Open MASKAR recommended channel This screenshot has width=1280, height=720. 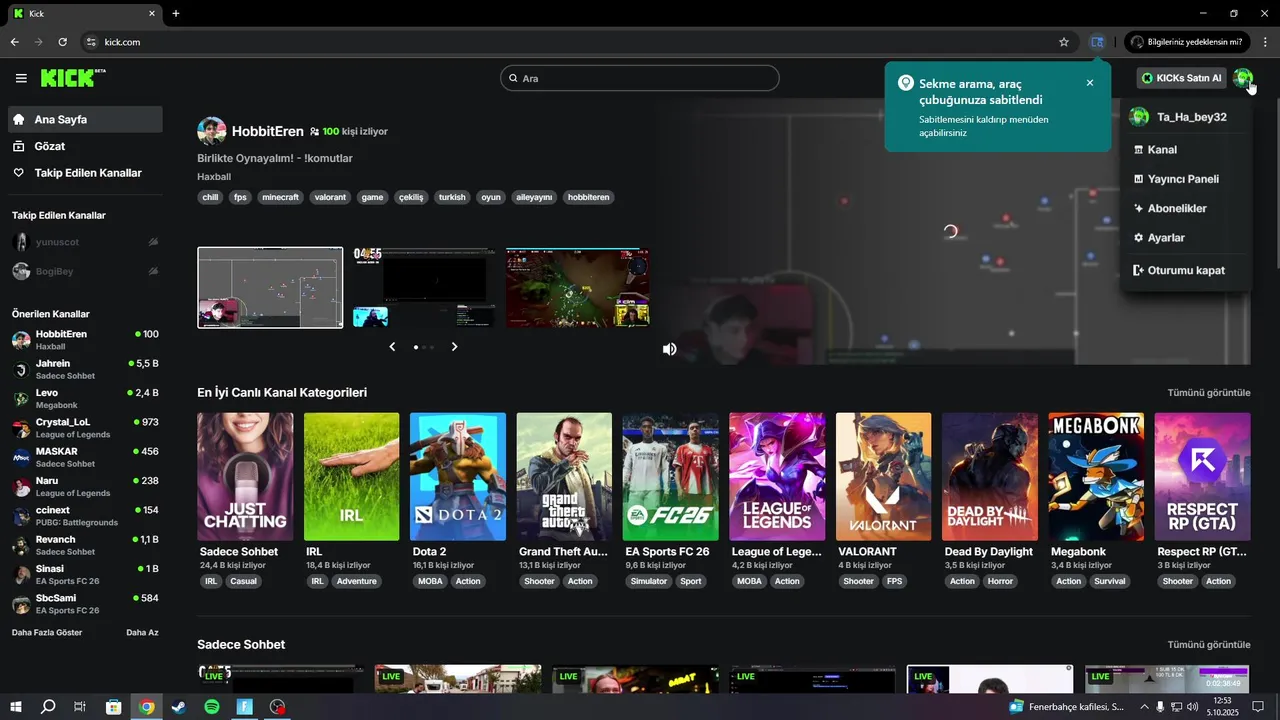coord(85,457)
